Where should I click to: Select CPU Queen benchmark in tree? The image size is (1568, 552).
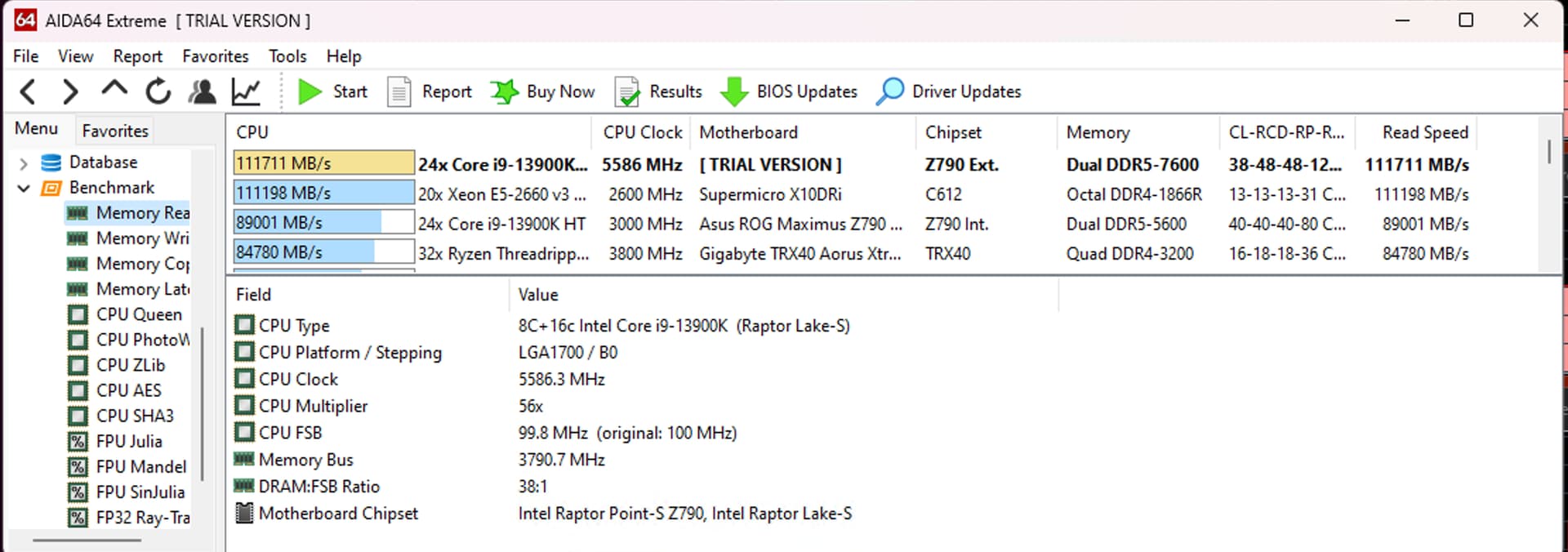pos(139,314)
